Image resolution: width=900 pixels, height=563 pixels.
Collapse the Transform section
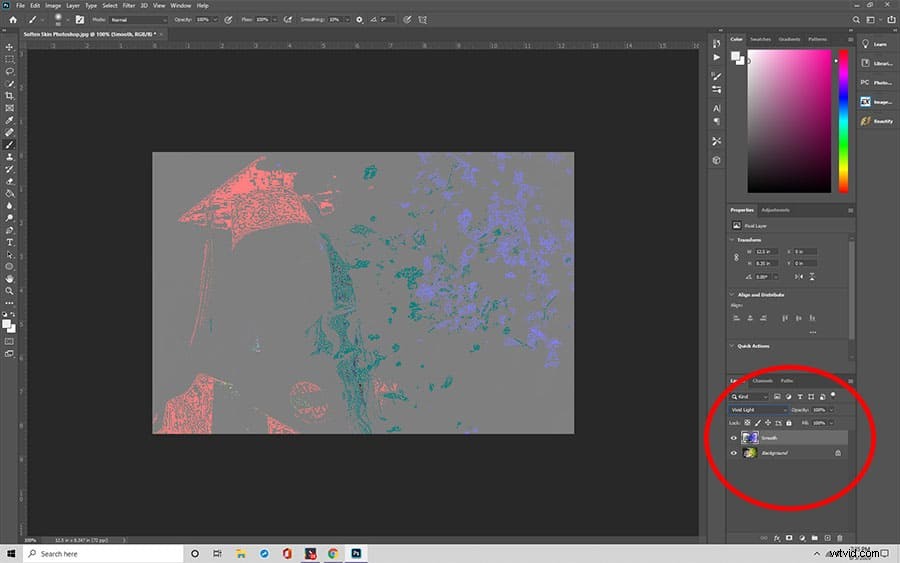[732, 240]
